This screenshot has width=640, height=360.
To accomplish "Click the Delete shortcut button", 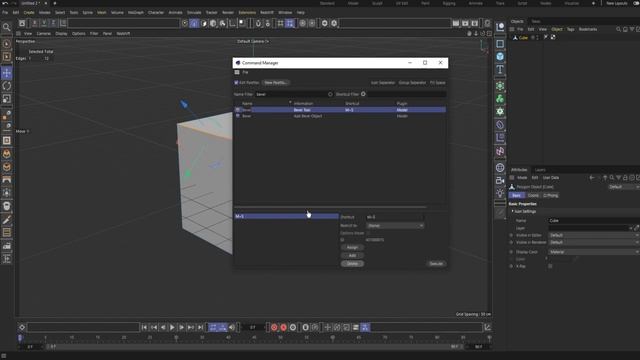I will coord(352,264).
